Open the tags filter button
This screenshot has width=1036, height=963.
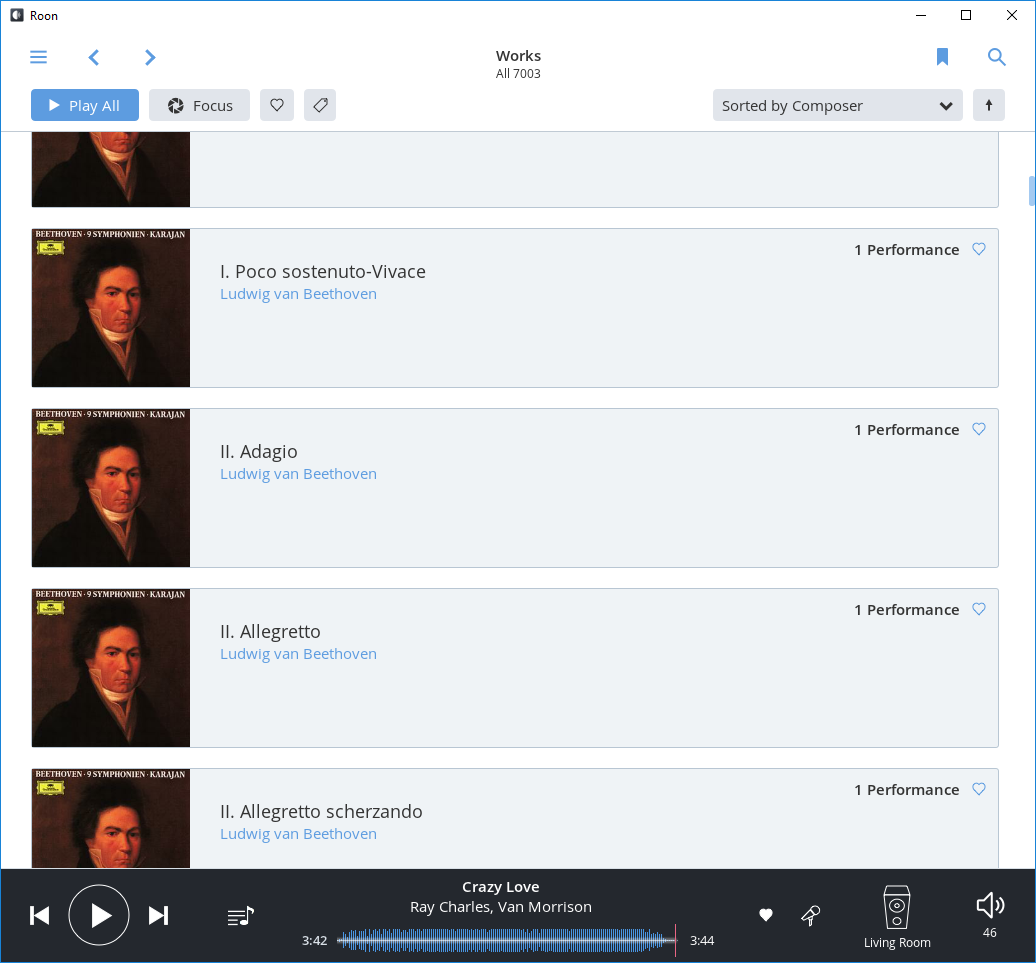coord(320,105)
